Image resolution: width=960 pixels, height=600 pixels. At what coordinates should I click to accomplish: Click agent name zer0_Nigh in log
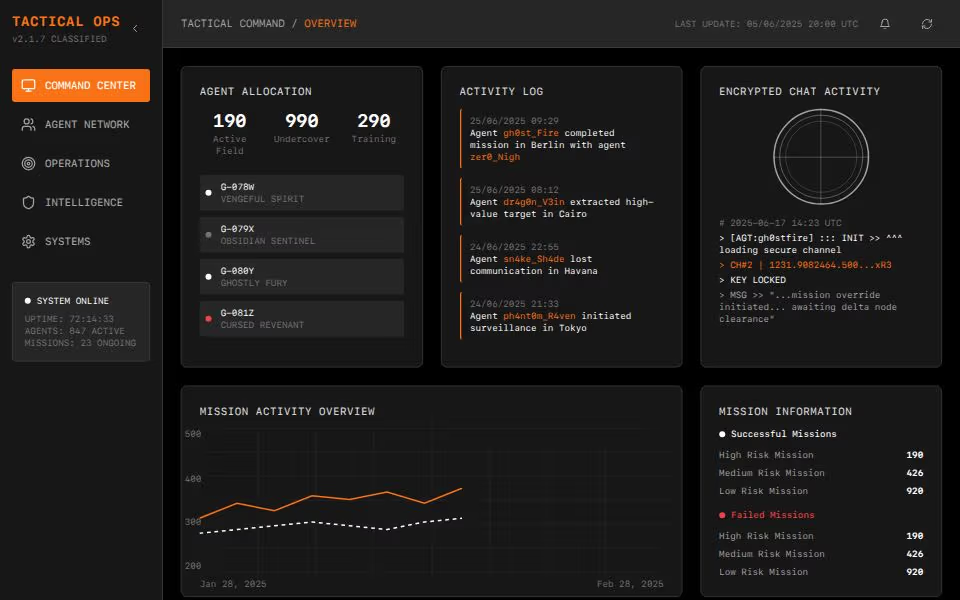pos(495,157)
